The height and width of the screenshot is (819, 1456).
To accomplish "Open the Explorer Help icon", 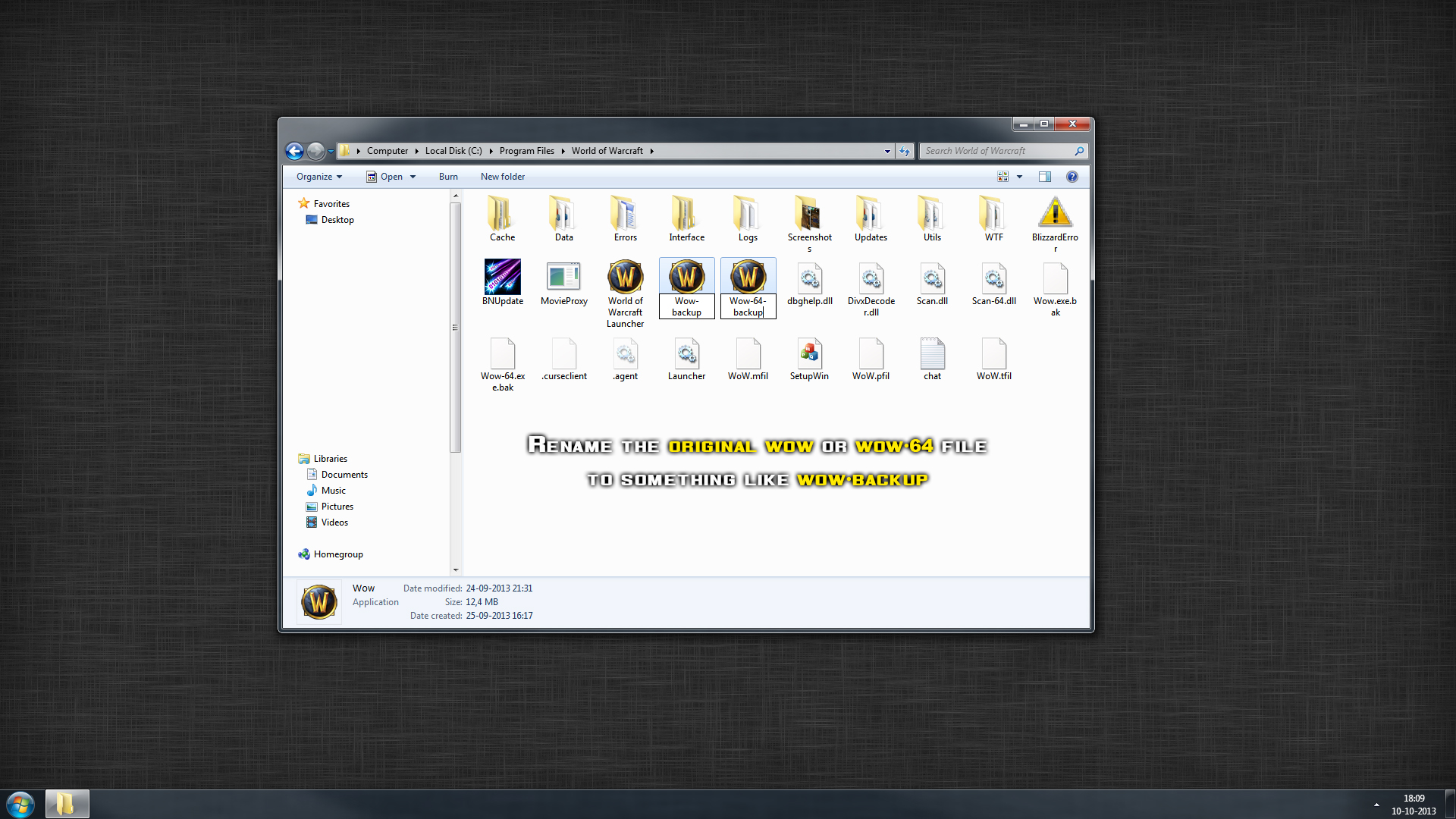I will pyautogui.click(x=1072, y=177).
